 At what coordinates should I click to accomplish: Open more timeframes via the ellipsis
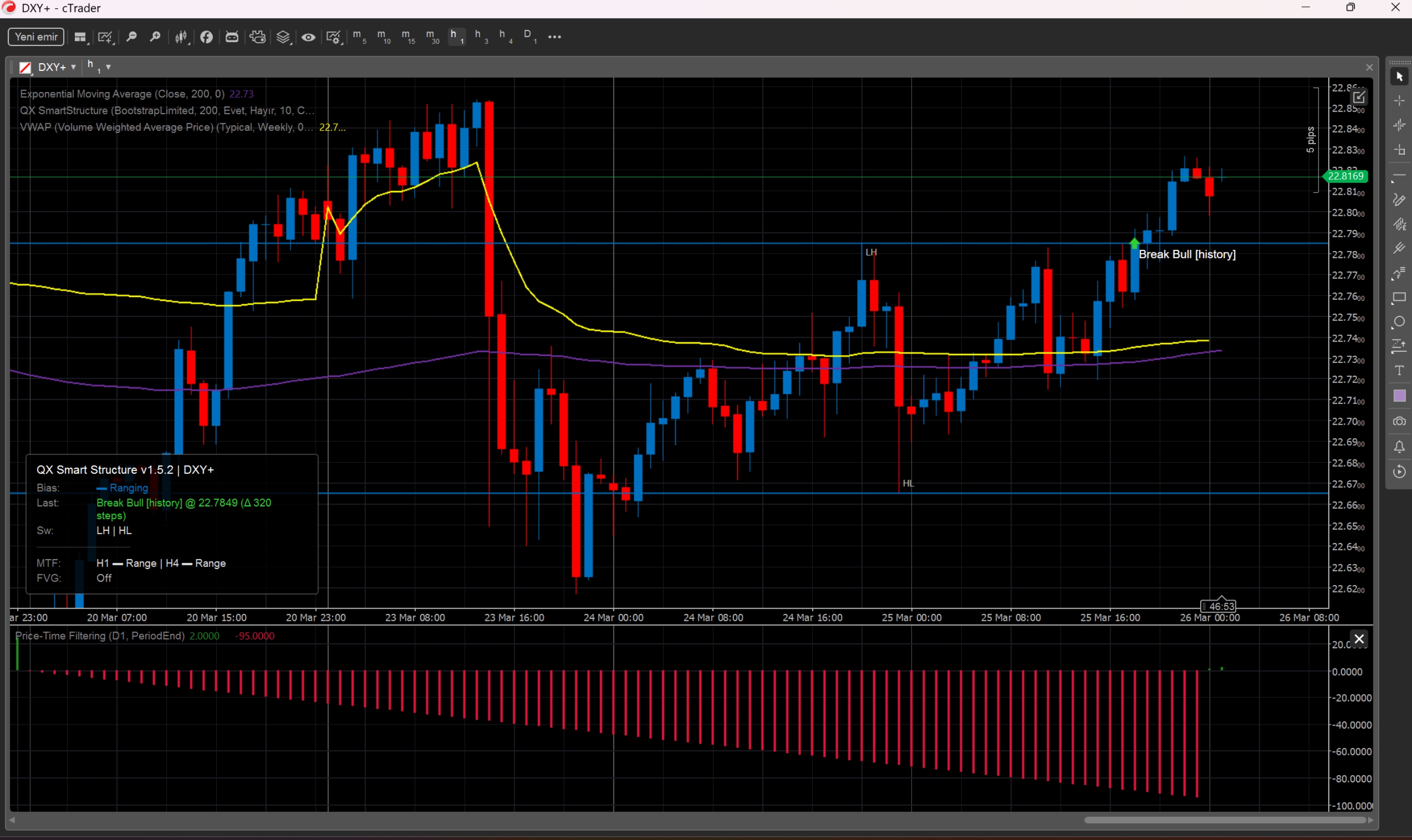pos(554,37)
